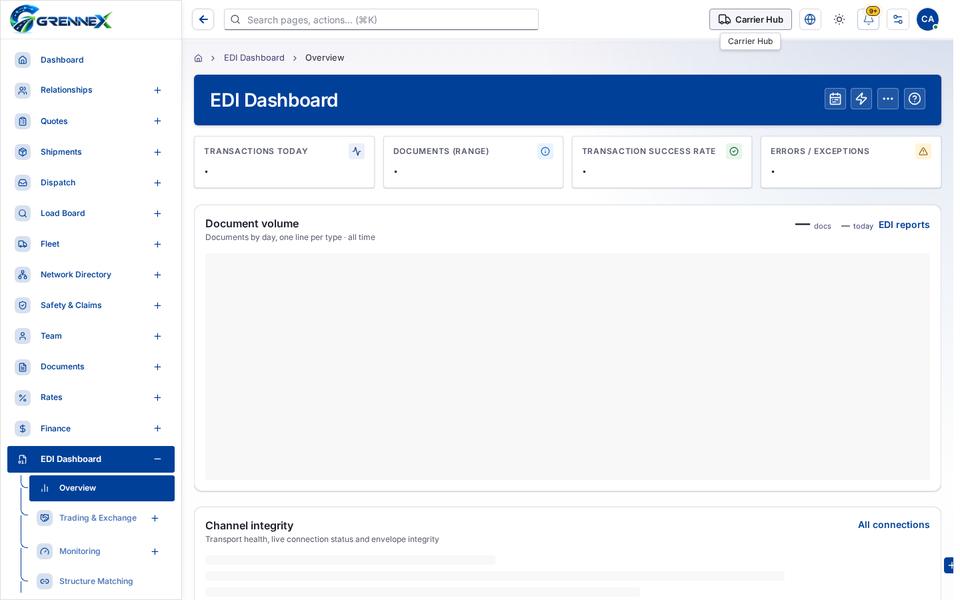Viewport: 960px width, 600px height.
Task: Open the All connections link
Action: [x=893, y=525]
